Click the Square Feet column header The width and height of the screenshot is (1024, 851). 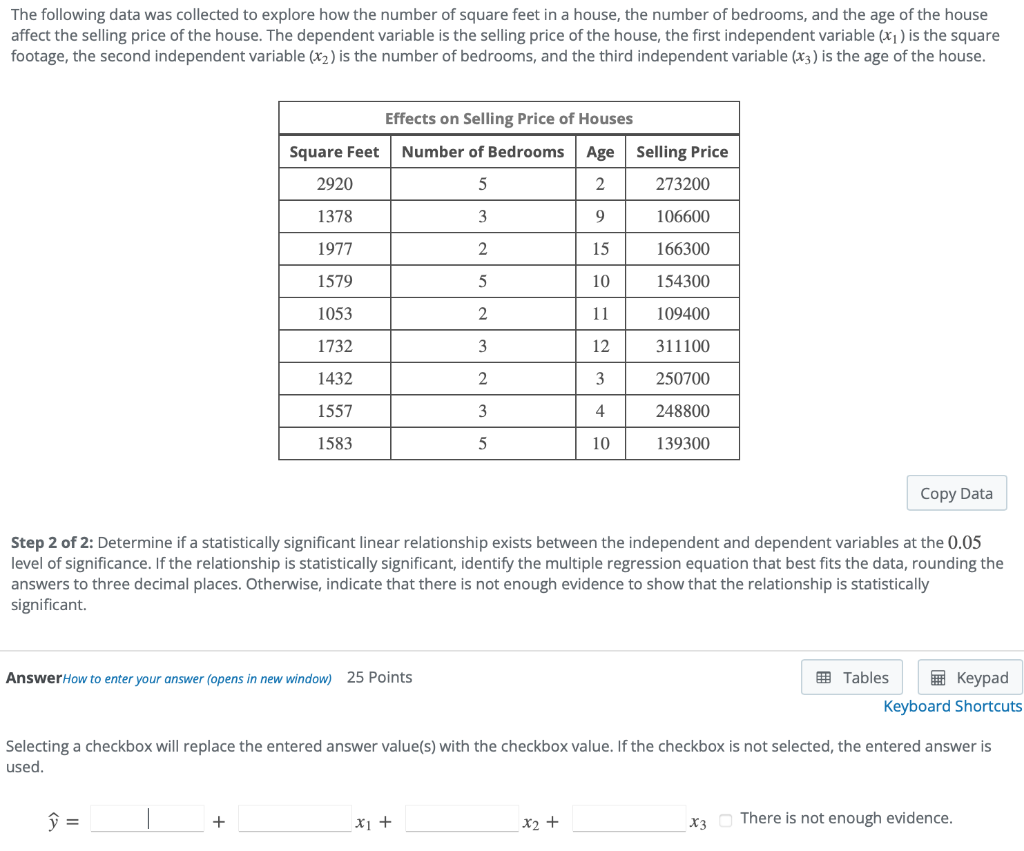point(334,151)
